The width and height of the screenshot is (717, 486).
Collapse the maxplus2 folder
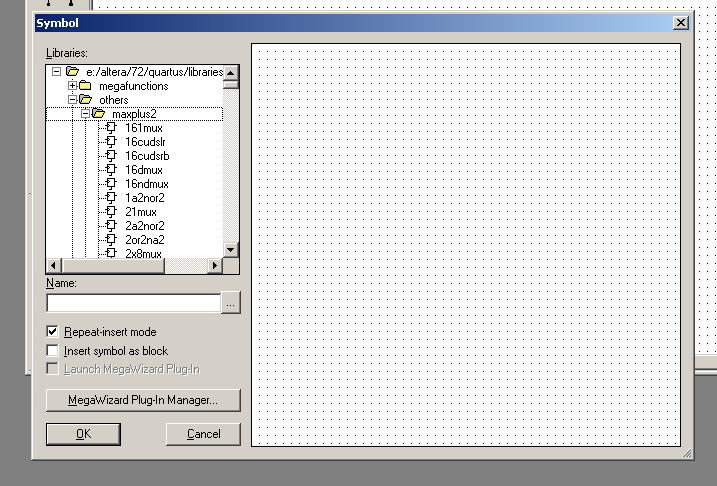point(85,113)
